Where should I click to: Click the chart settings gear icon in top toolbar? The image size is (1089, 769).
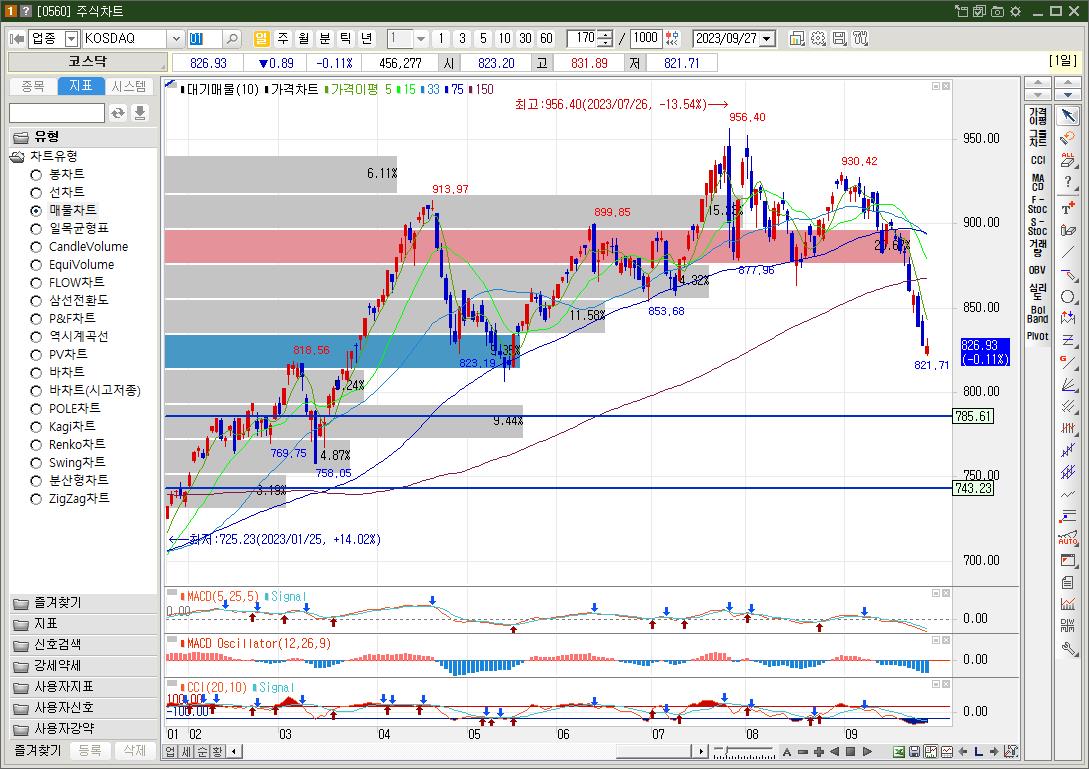tap(818, 38)
